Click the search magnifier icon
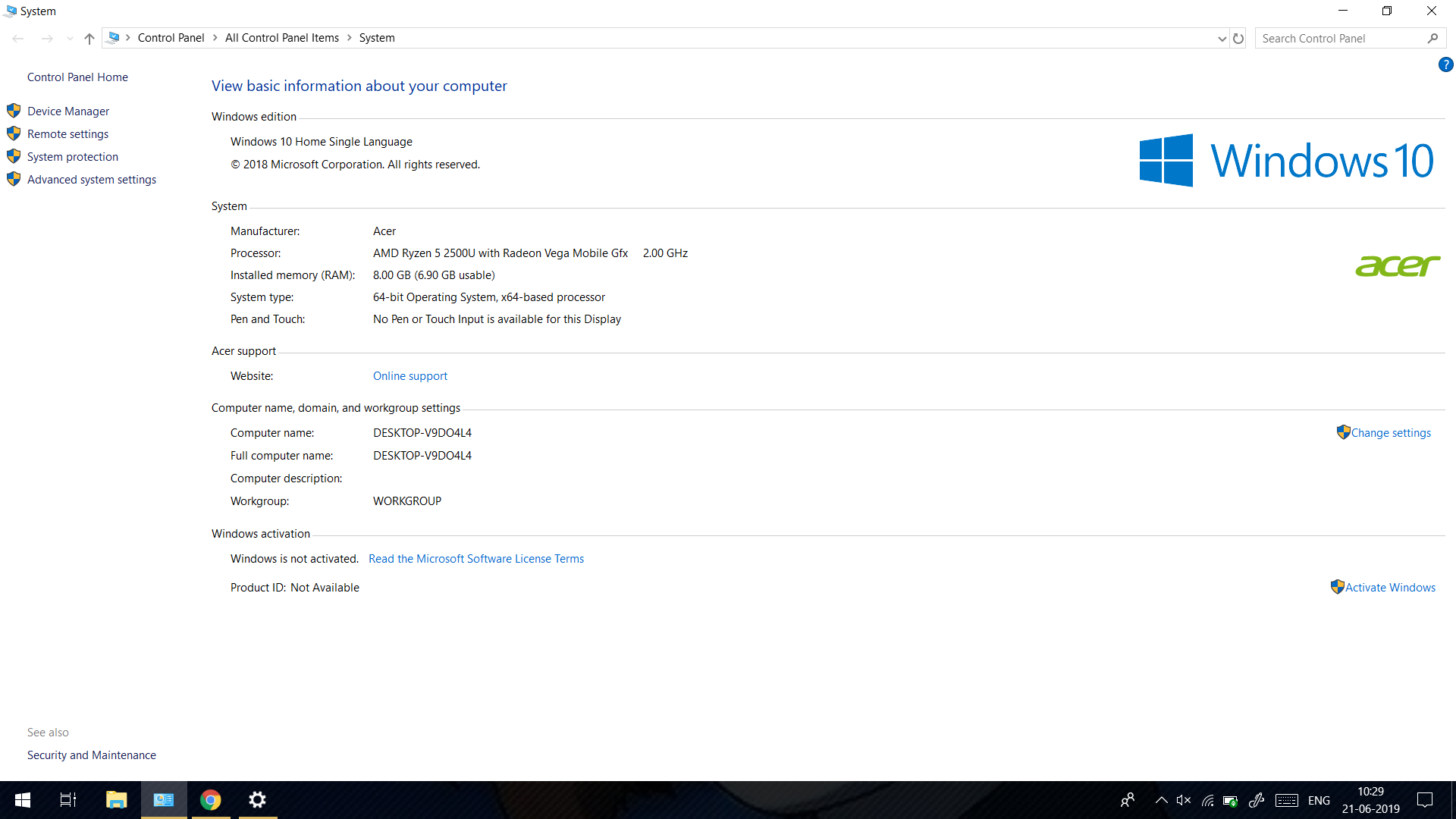Image resolution: width=1456 pixels, height=819 pixels. [1432, 39]
